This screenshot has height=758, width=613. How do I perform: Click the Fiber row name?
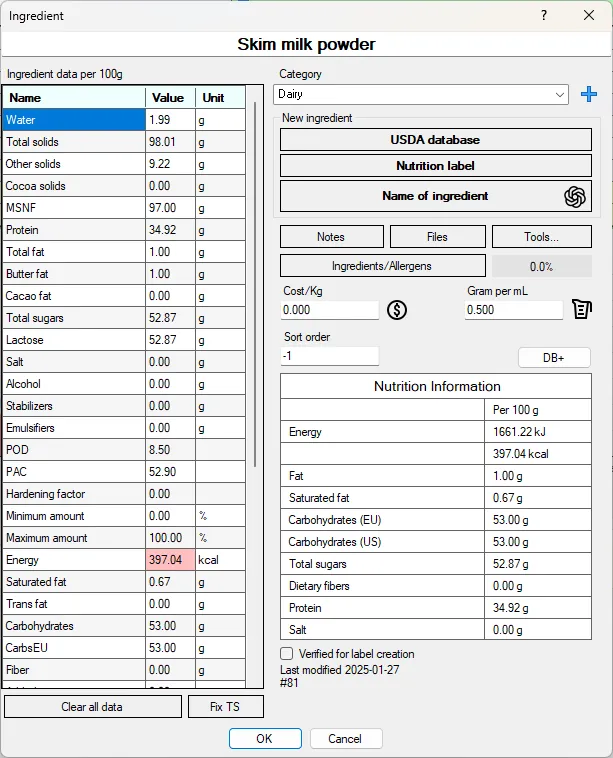(74, 670)
